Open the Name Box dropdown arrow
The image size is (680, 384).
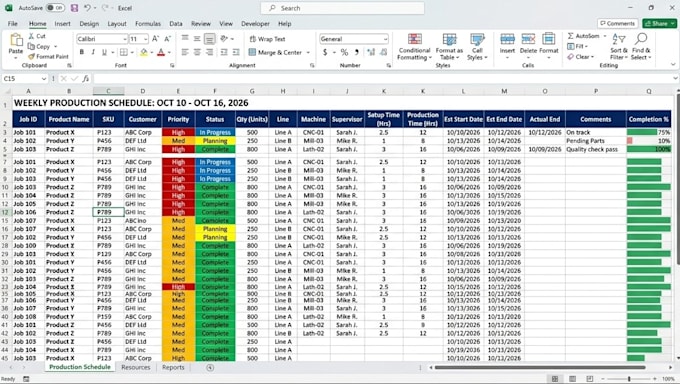point(44,79)
